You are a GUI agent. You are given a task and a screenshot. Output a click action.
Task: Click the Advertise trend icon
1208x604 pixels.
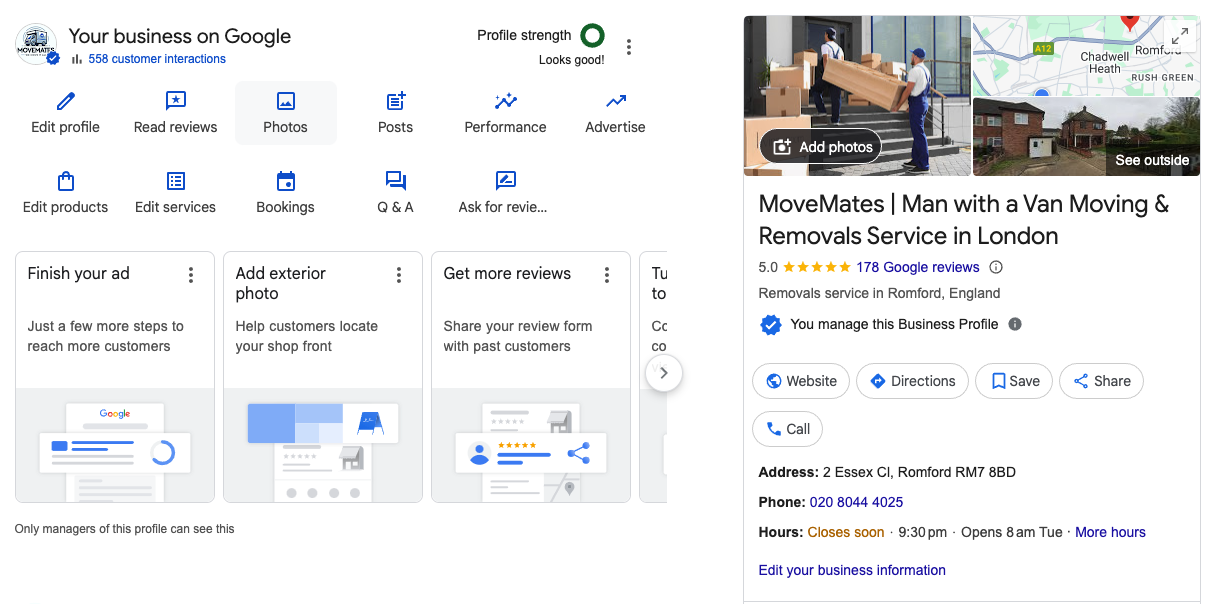pyautogui.click(x=615, y=101)
